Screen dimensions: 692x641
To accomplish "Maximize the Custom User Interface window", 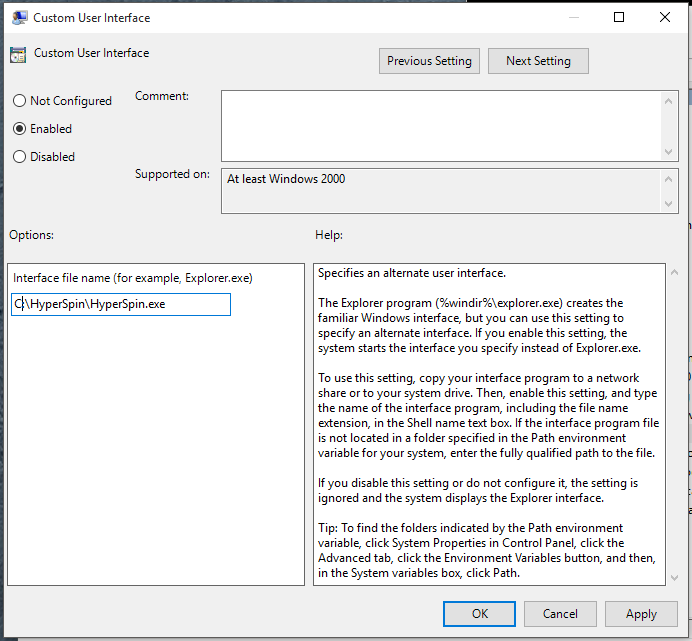I will tap(619, 17).
